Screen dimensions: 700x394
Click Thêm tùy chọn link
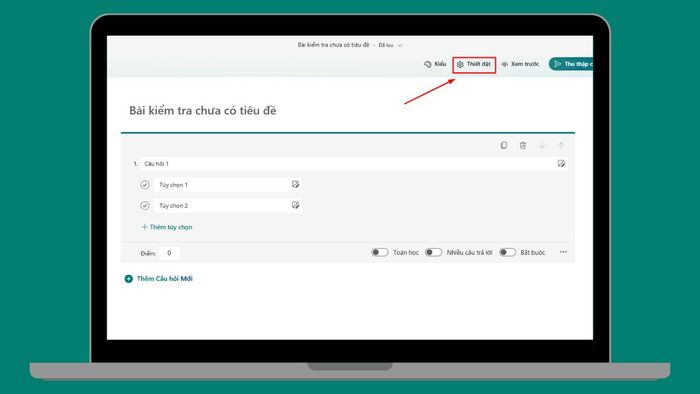pyautogui.click(x=167, y=227)
